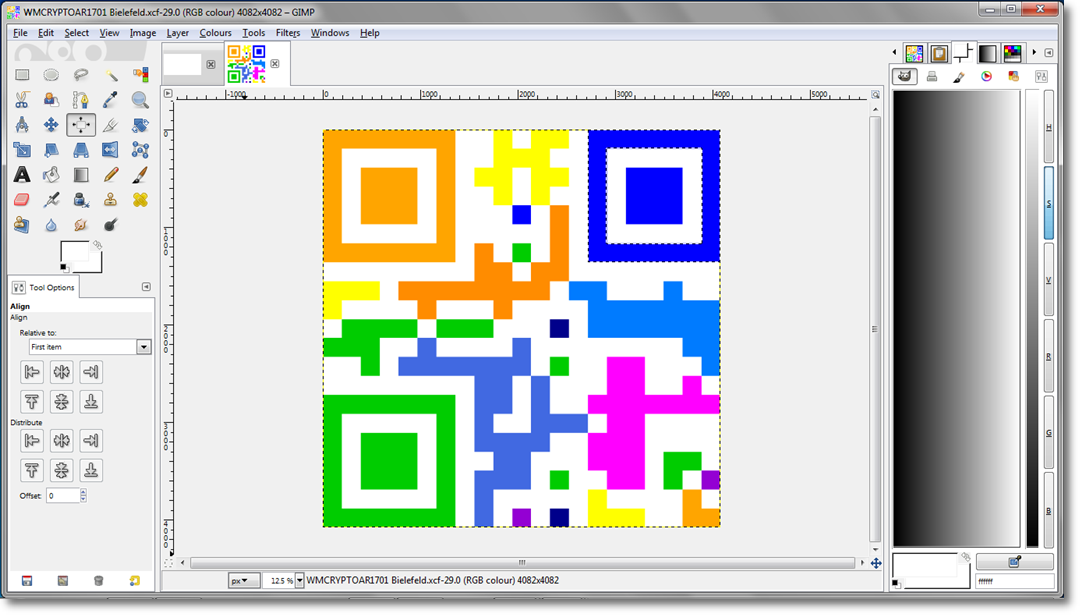The height and width of the screenshot is (615, 1080).
Task: Open the Edit menu
Action: point(46,32)
